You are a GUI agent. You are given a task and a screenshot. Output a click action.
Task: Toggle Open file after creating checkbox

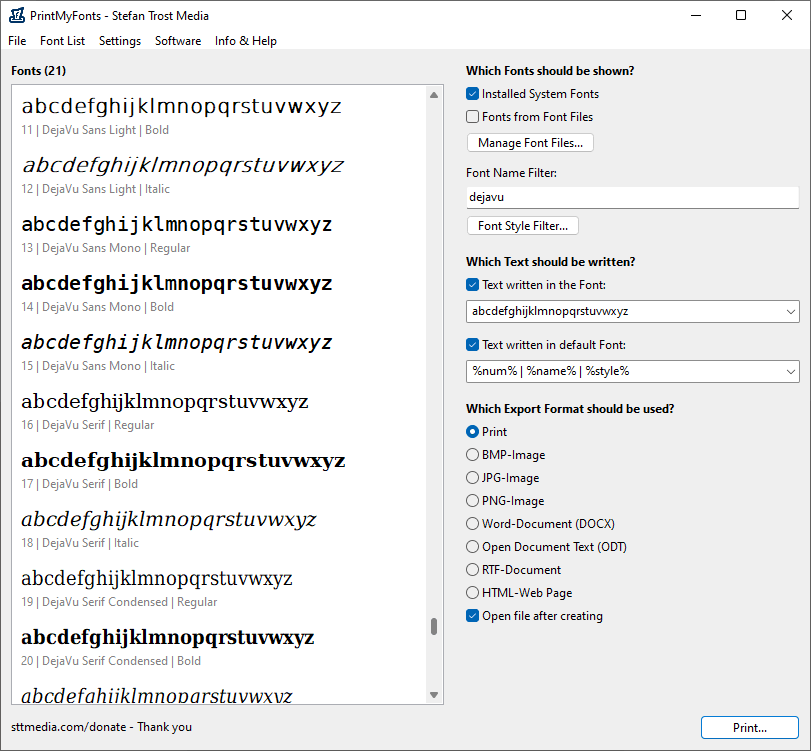coord(472,616)
